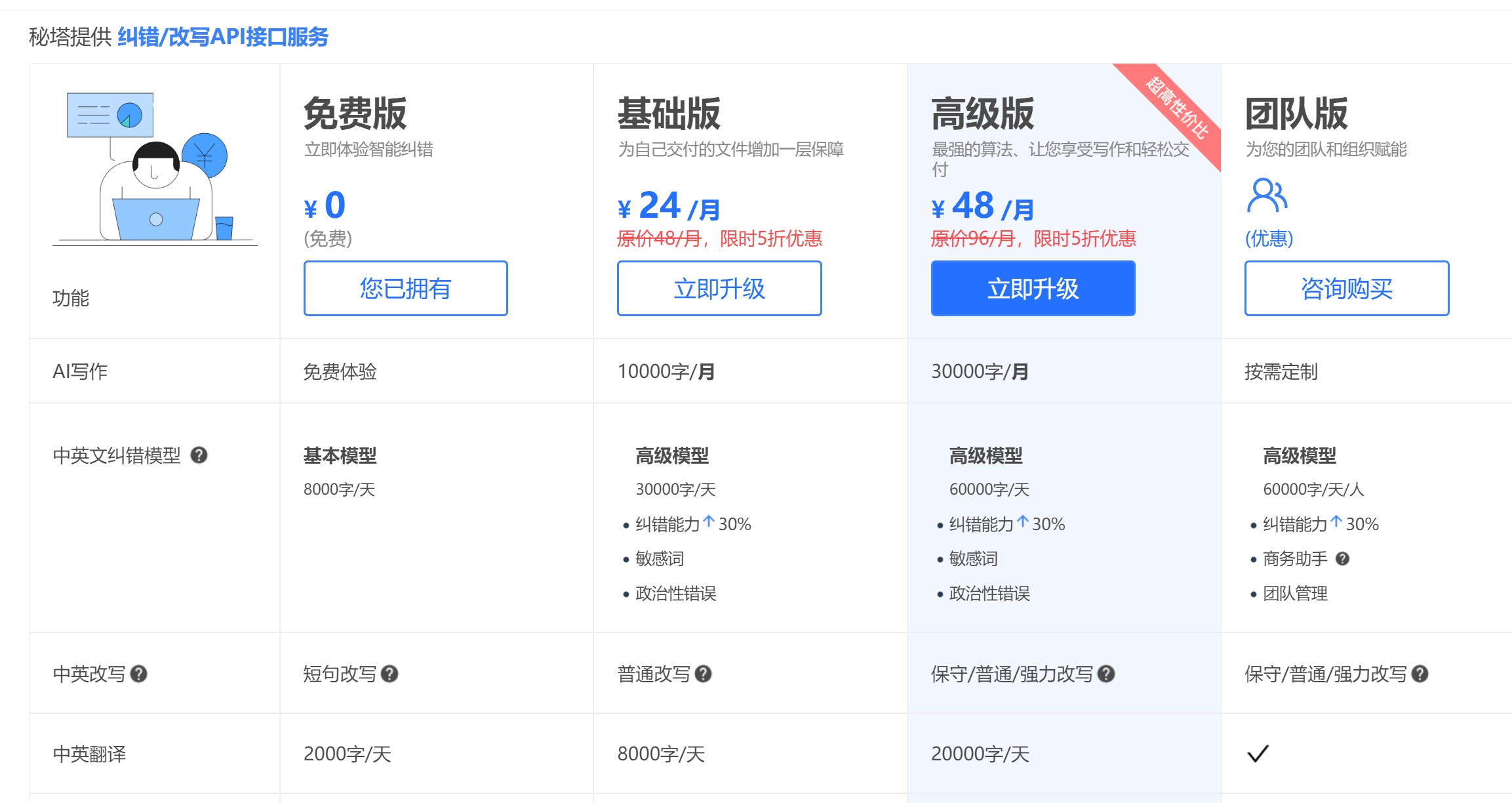The width and height of the screenshot is (1512, 803).
Task: Click the blue 立即升级 button for 高级版
Action: [1032, 288]
